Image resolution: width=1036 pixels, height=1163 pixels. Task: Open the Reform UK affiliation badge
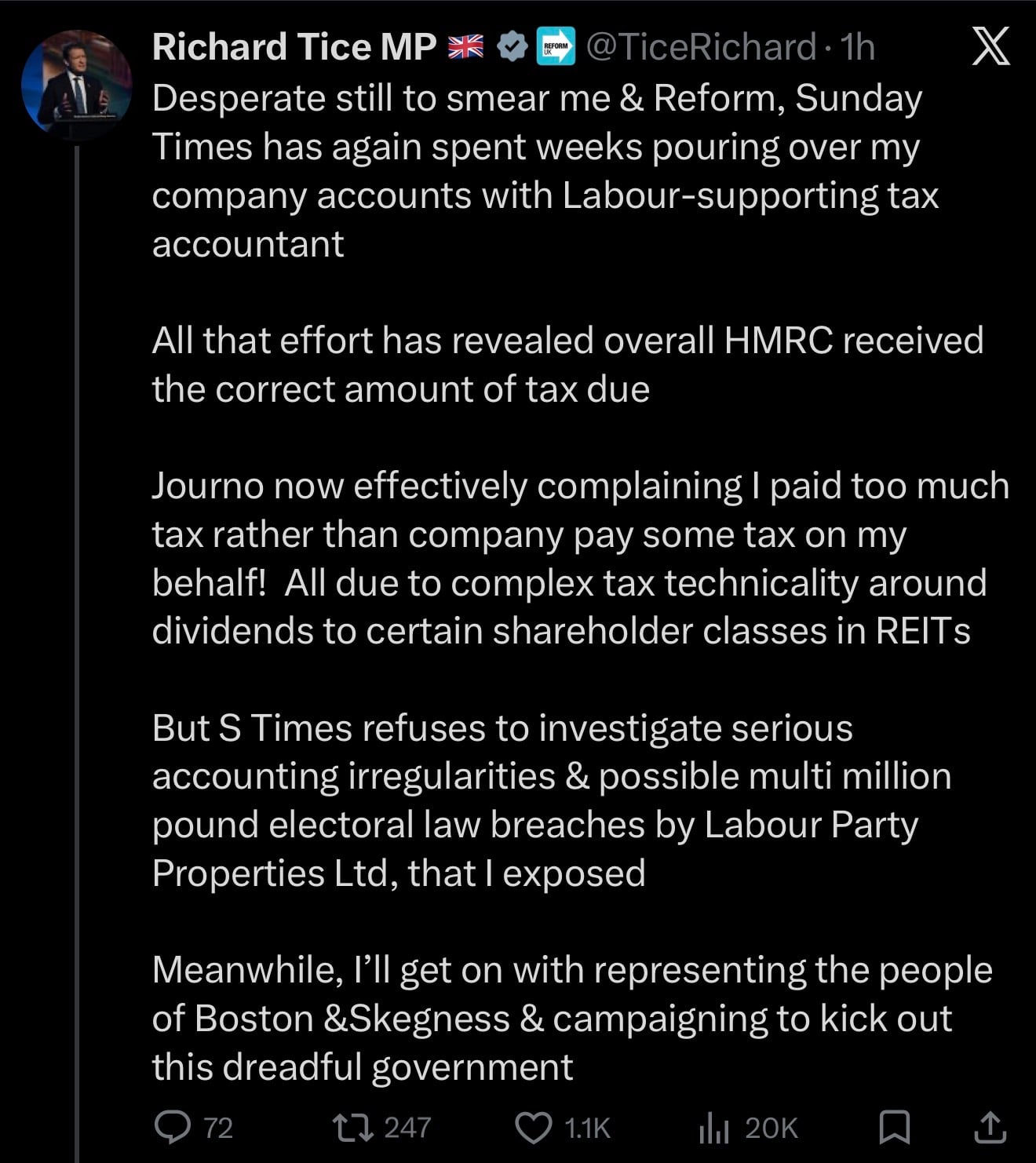[556, 47]
